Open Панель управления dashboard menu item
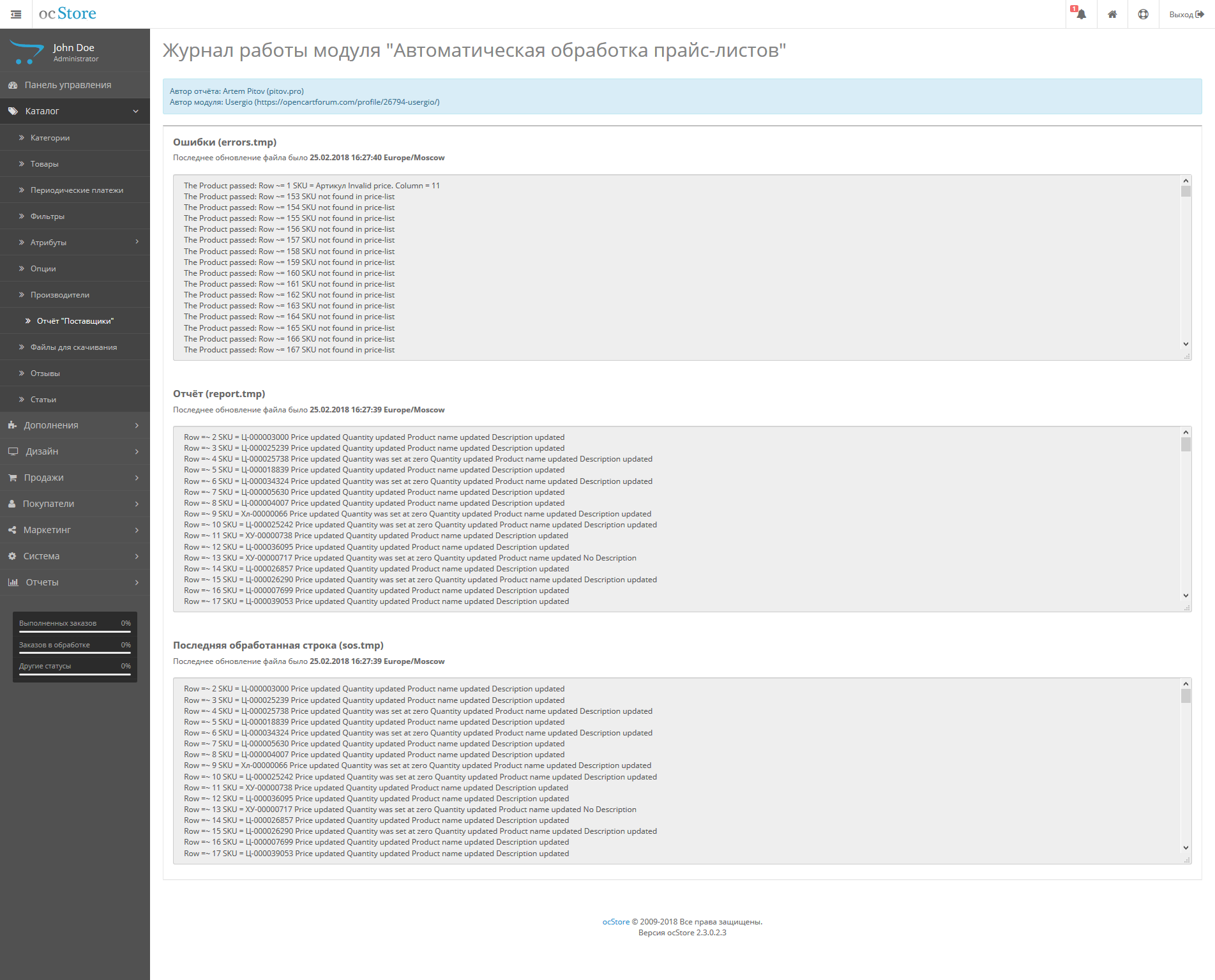 75,85
